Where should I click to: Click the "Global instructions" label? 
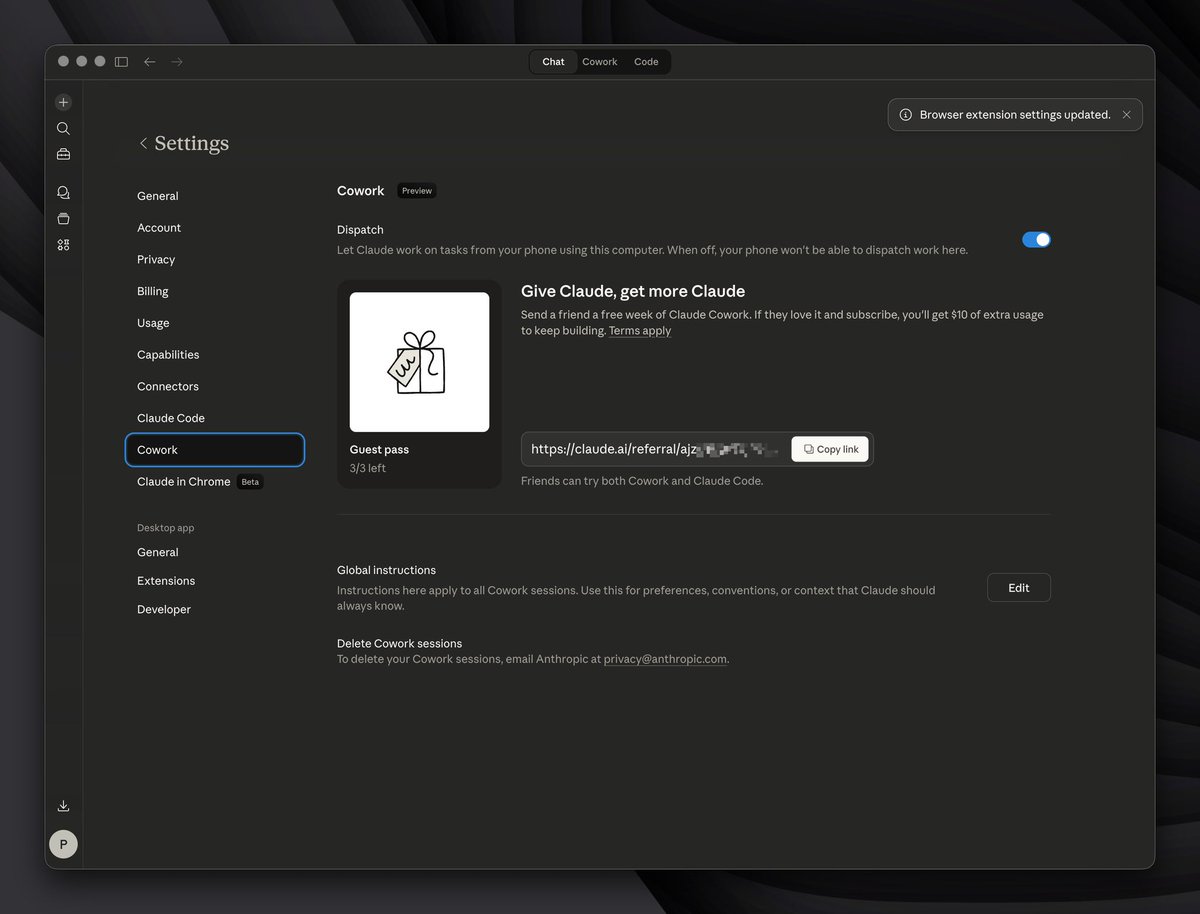[x=386, y=570]
